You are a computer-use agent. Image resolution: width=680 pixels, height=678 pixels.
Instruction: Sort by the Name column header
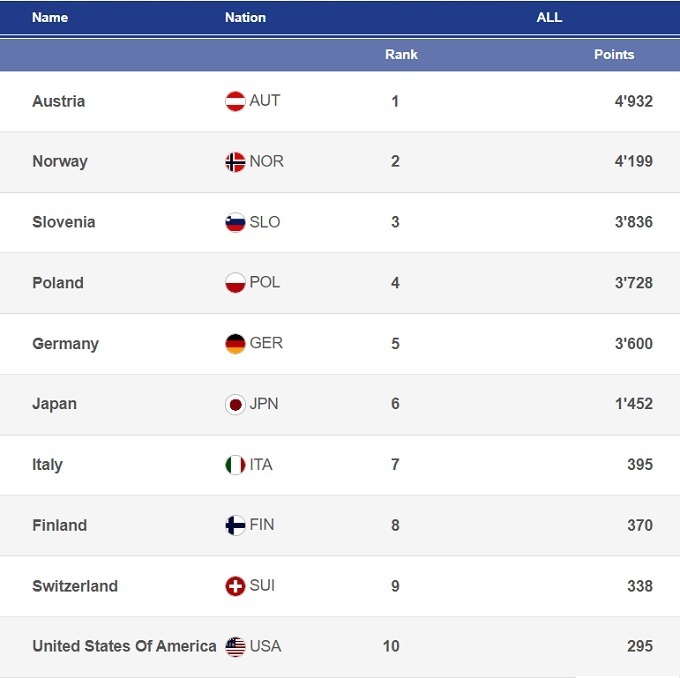click(50, 17)
